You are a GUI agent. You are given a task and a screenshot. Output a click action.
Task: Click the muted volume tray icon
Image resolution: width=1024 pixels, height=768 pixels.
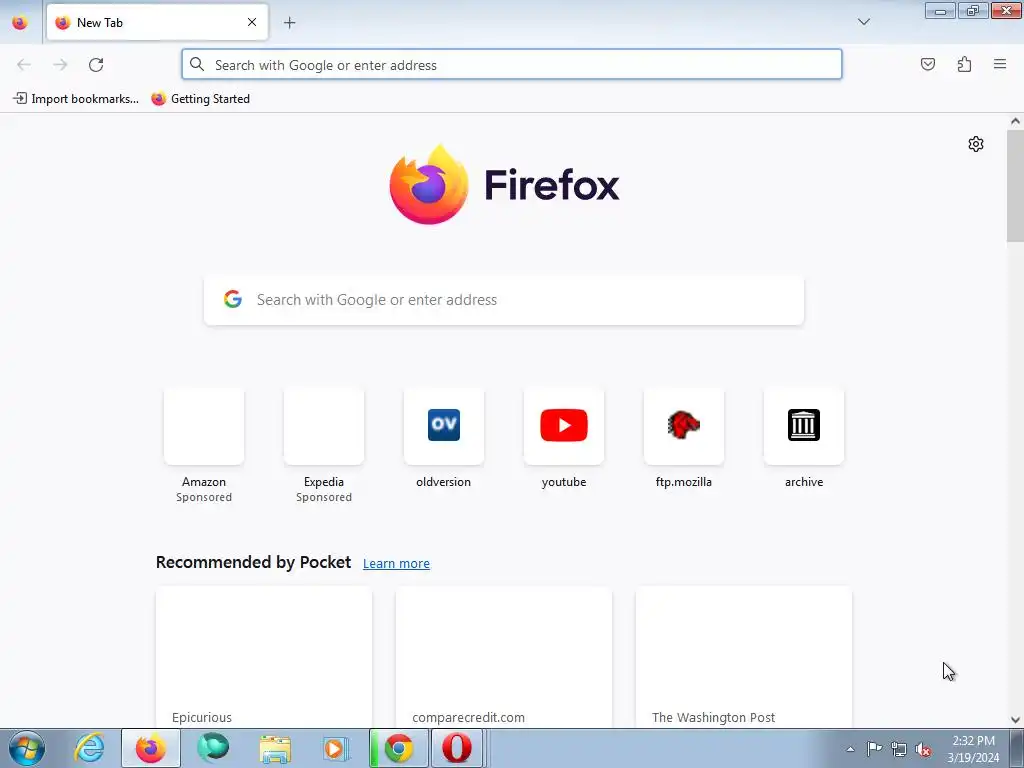point(923,749)
